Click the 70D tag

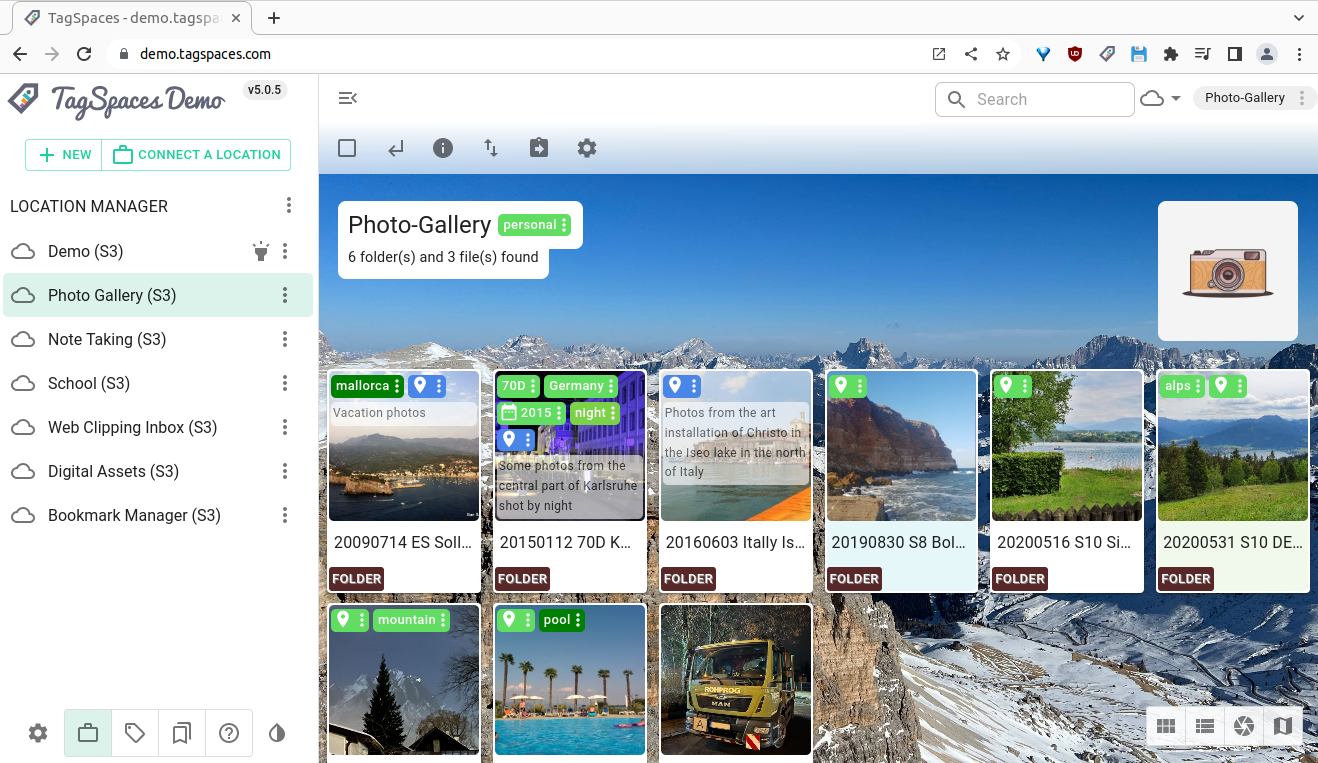pyautogui.click(x=519, y=386)
